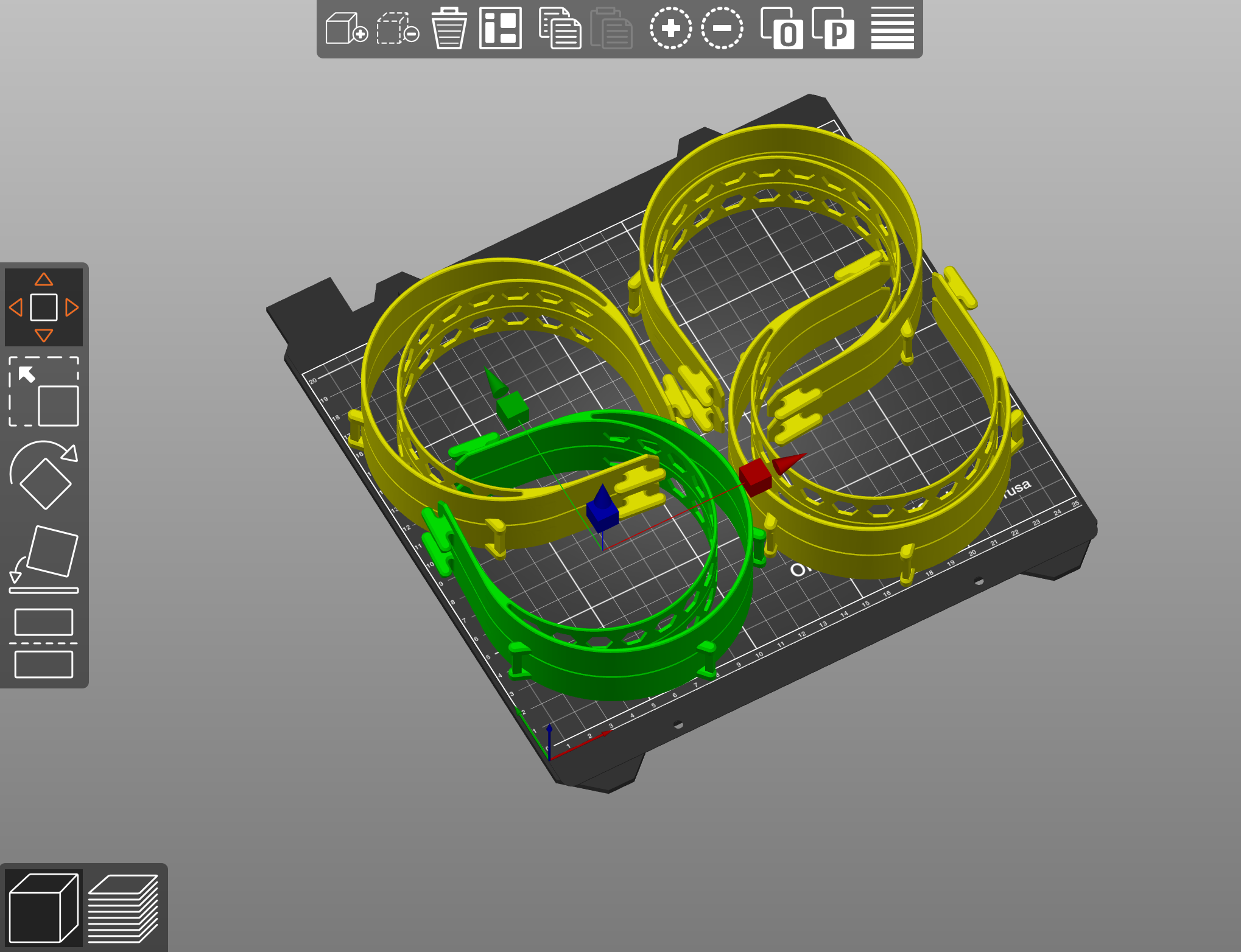Click the Delete all trash icon

(x=449, y=28)
